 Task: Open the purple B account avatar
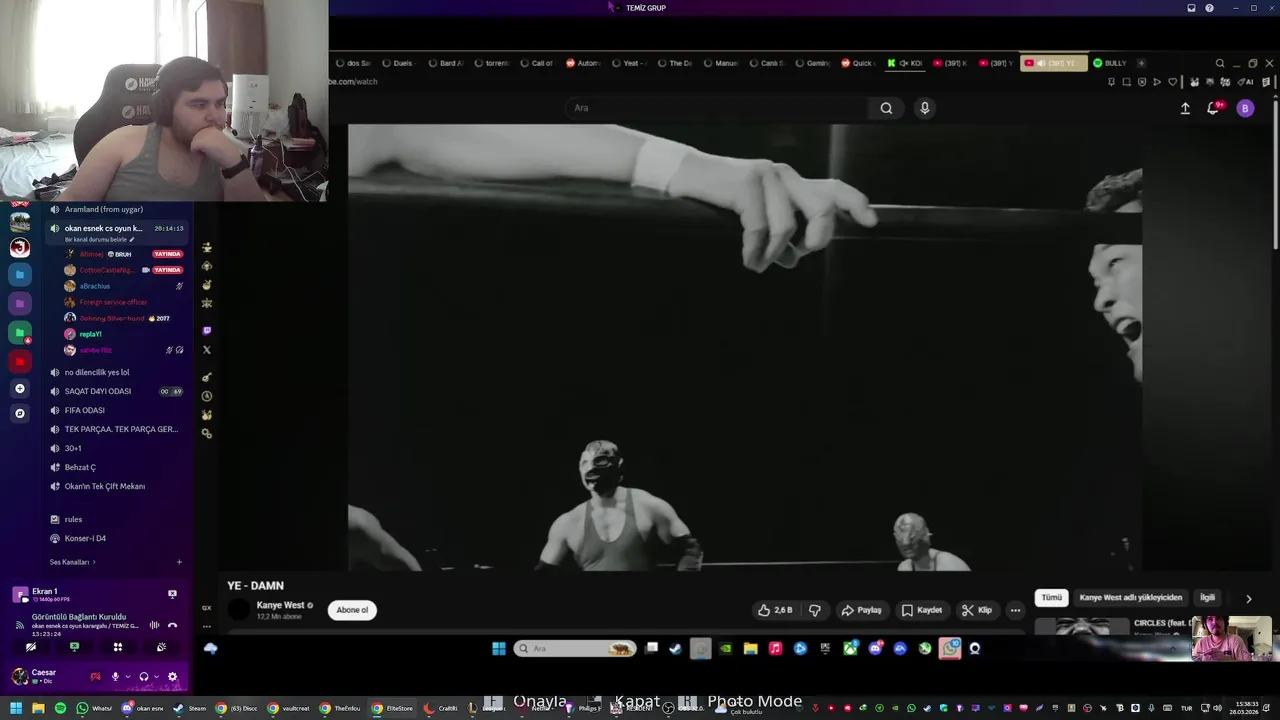[x=1245, y=108]
